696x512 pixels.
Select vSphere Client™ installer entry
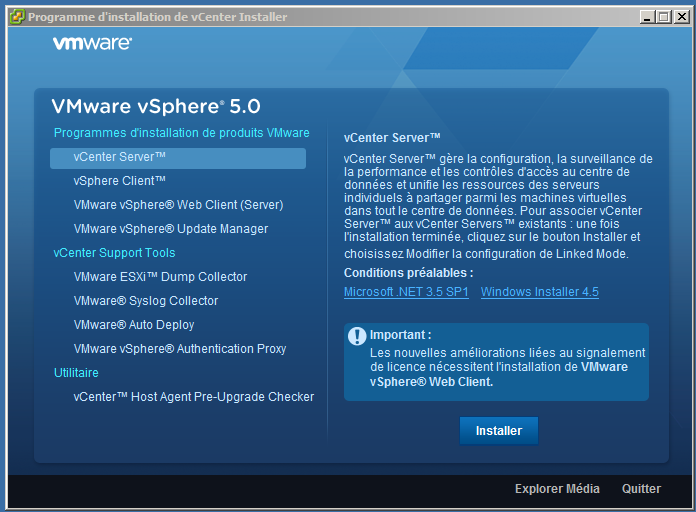click(119, 181)
